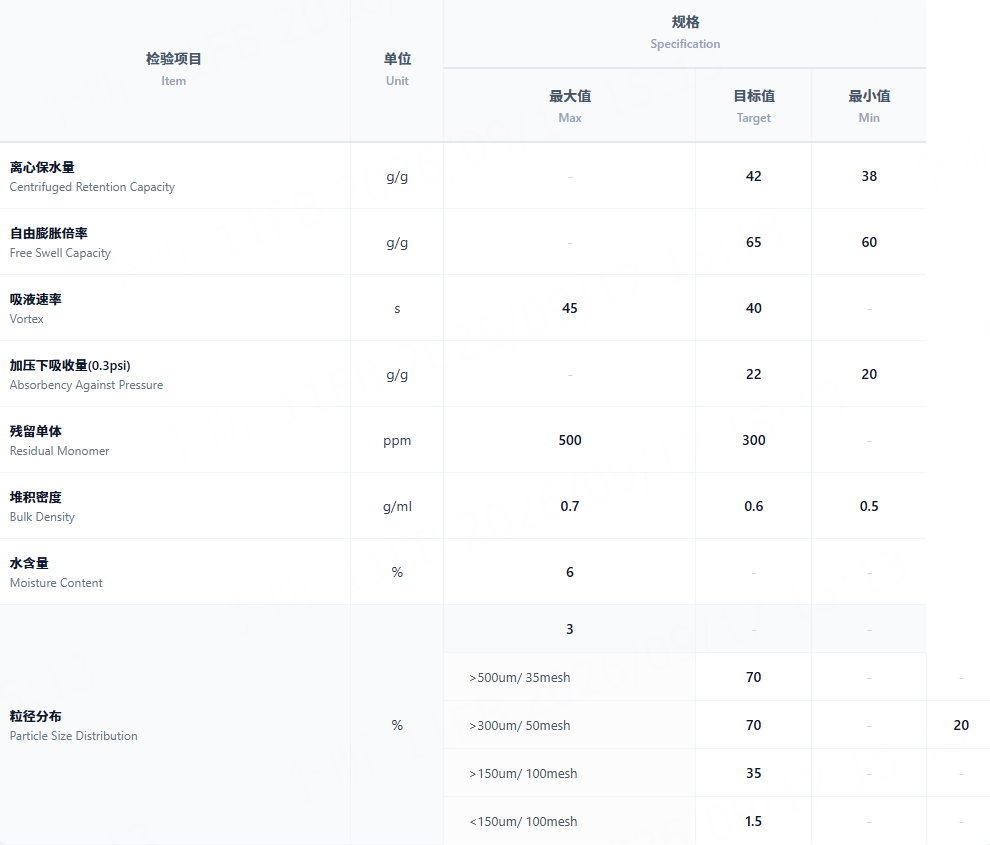Select the 离心保水量 Centrifuged Retention Capacity row label
This screenshot has width=990, height=845.
(92, 177)
